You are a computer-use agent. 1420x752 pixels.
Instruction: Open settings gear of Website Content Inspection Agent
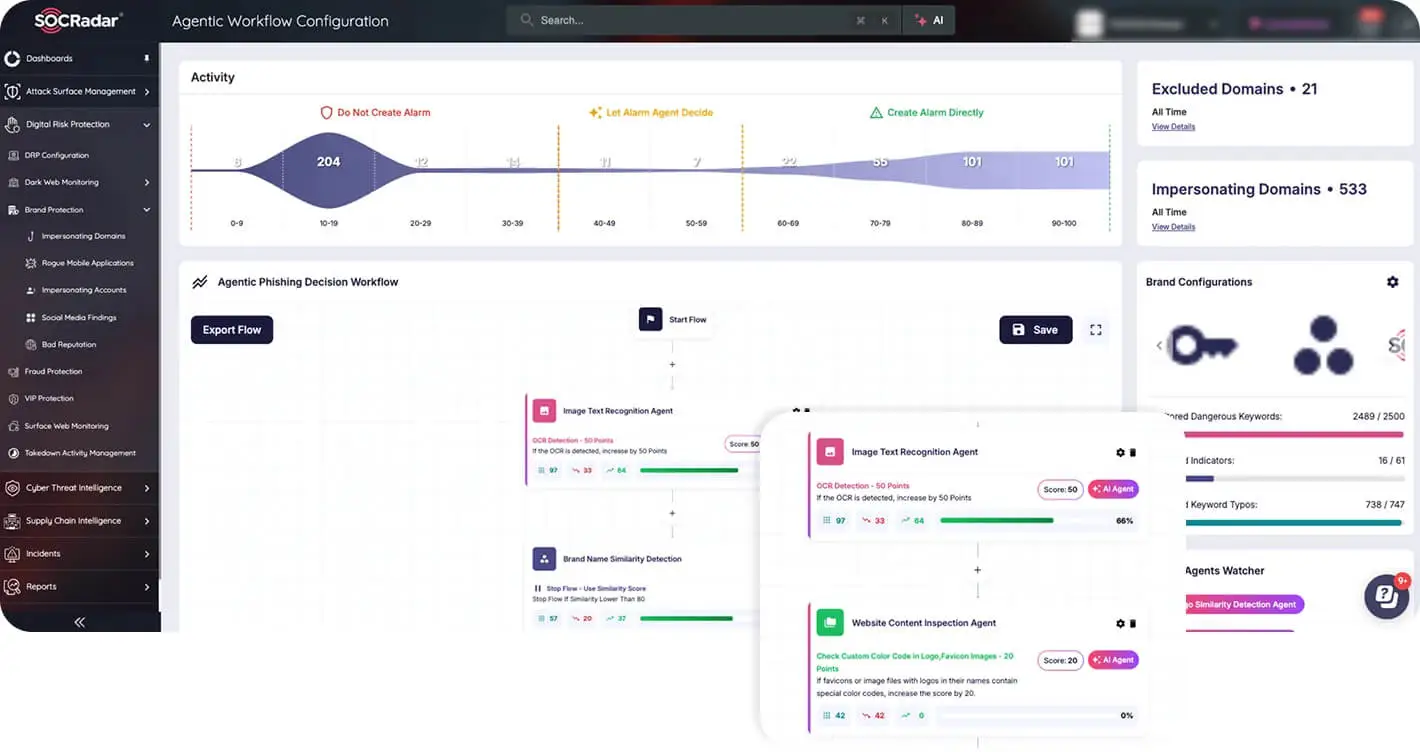coord(1120,624)
